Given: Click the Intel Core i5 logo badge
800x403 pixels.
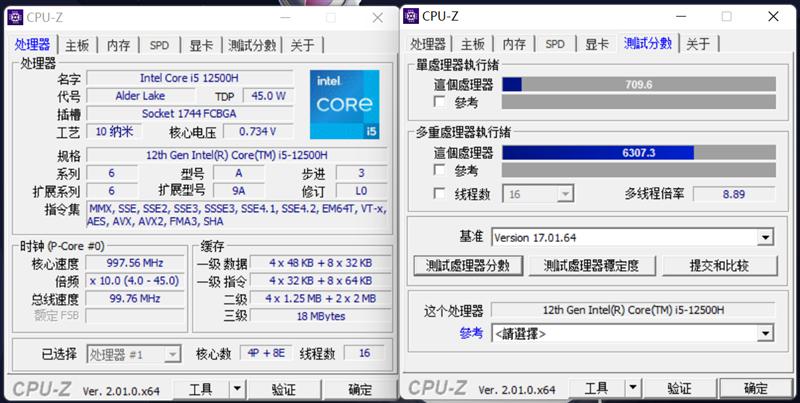Looking at the screenshot, I should [x=345, y=105].
